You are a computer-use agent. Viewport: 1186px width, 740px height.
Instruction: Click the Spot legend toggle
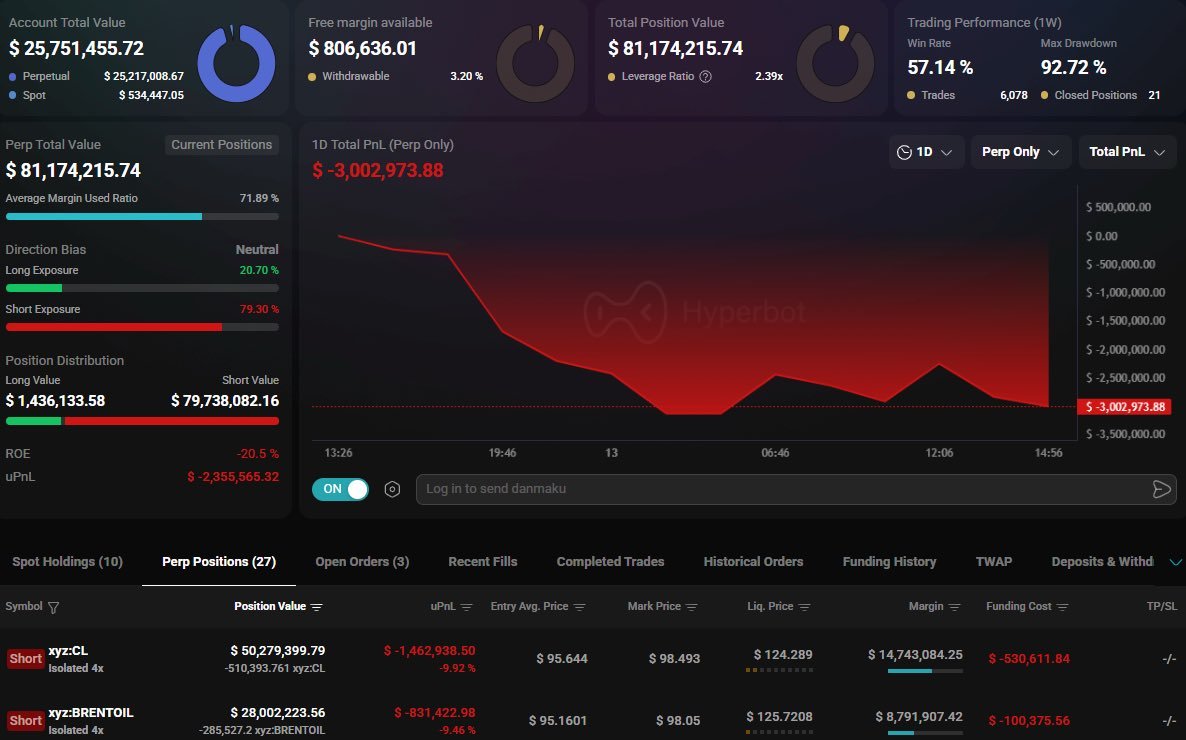point(33,96)
